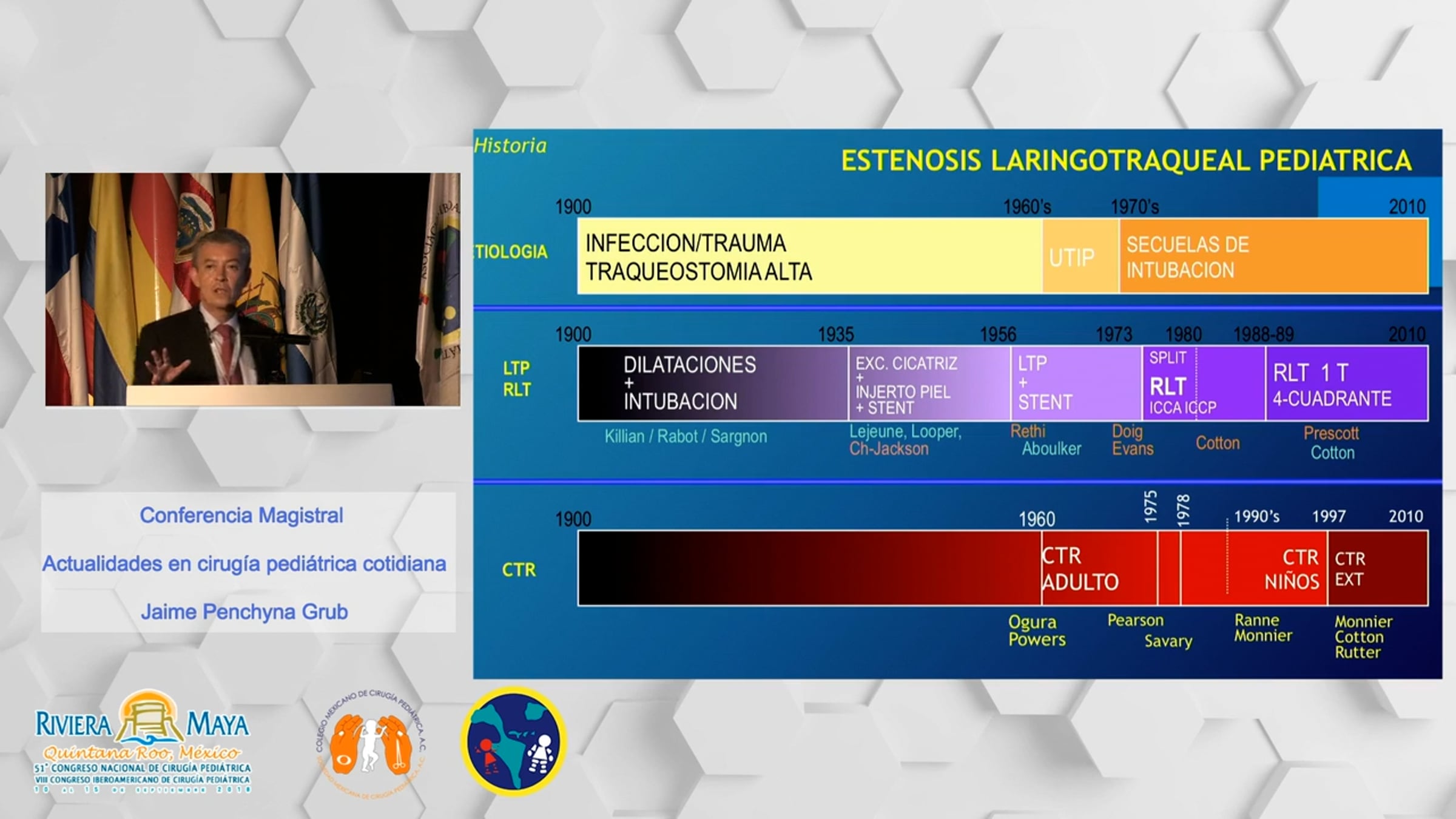
Task: Click the "1988-89" year marker
Action: coord(1264,334)
